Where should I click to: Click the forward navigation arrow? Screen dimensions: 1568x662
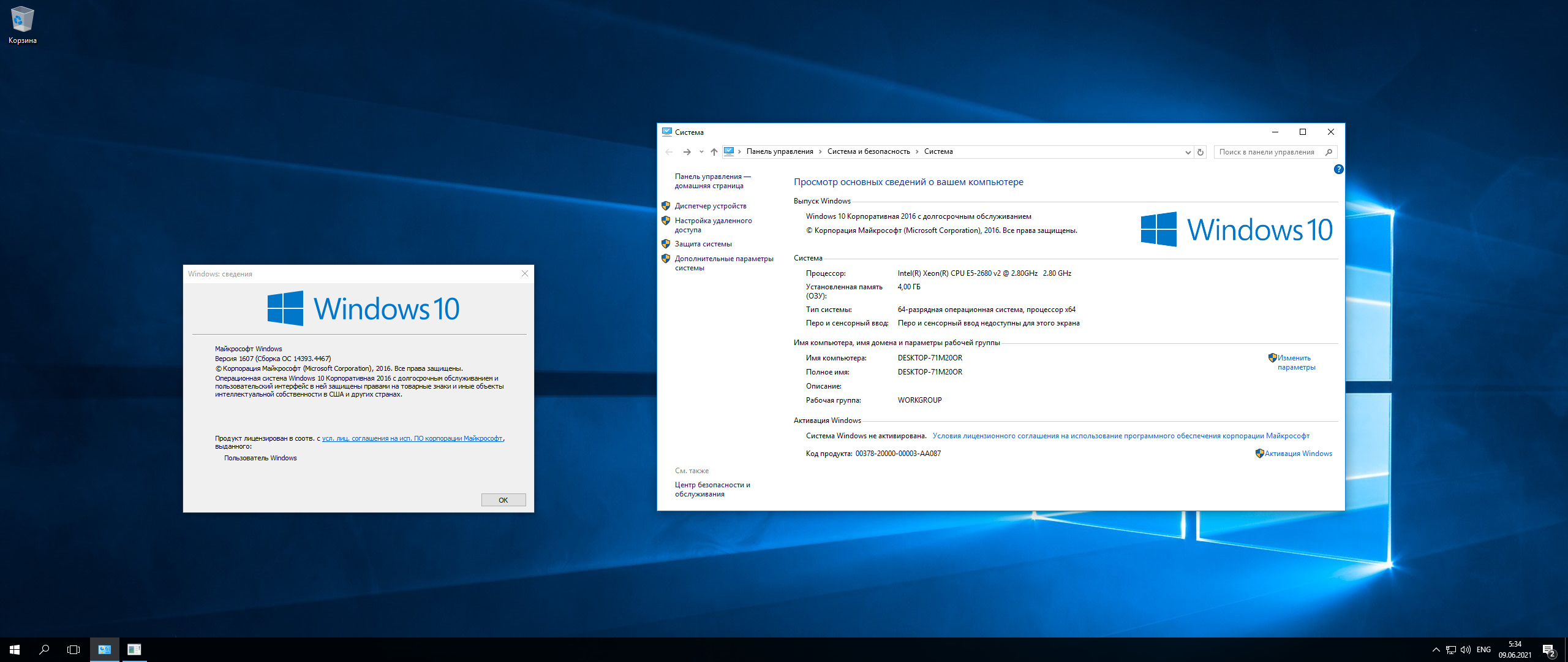(x=687, y=152)
